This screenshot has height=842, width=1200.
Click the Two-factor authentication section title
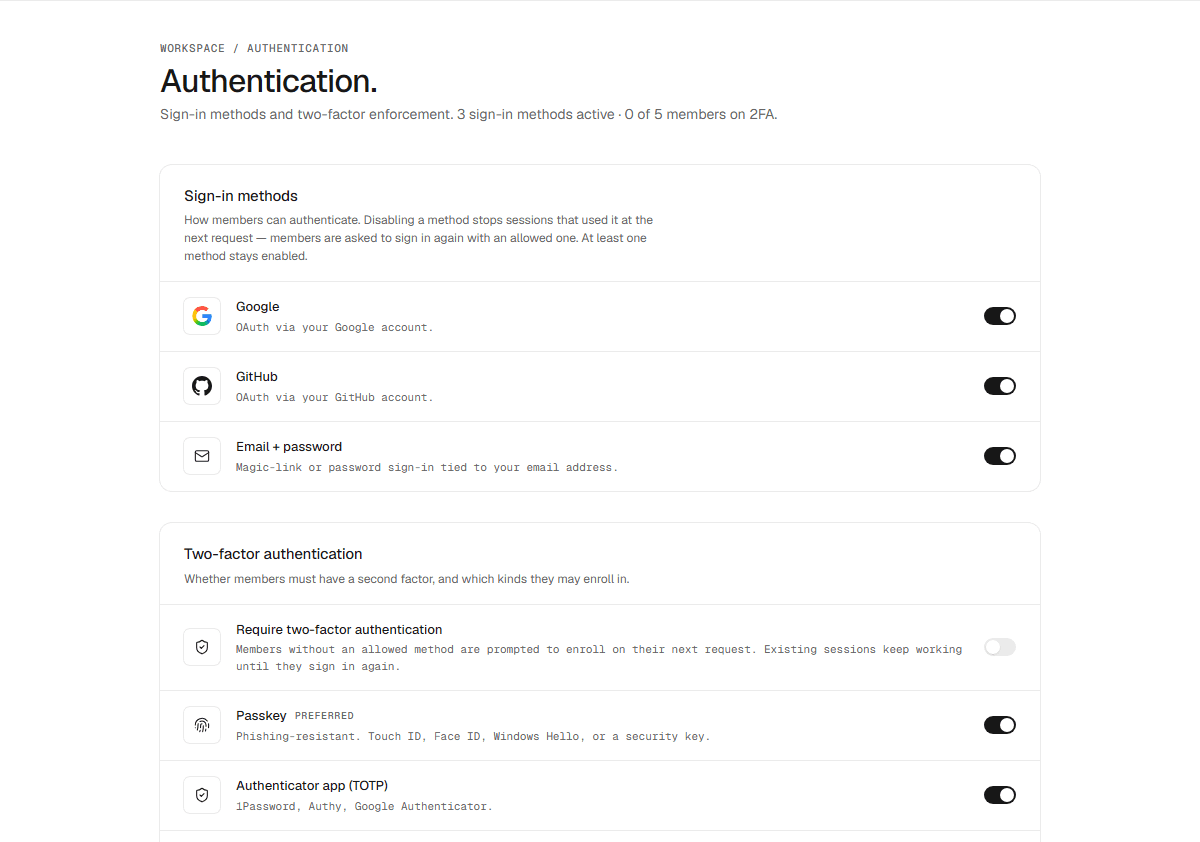pos(273,554)
